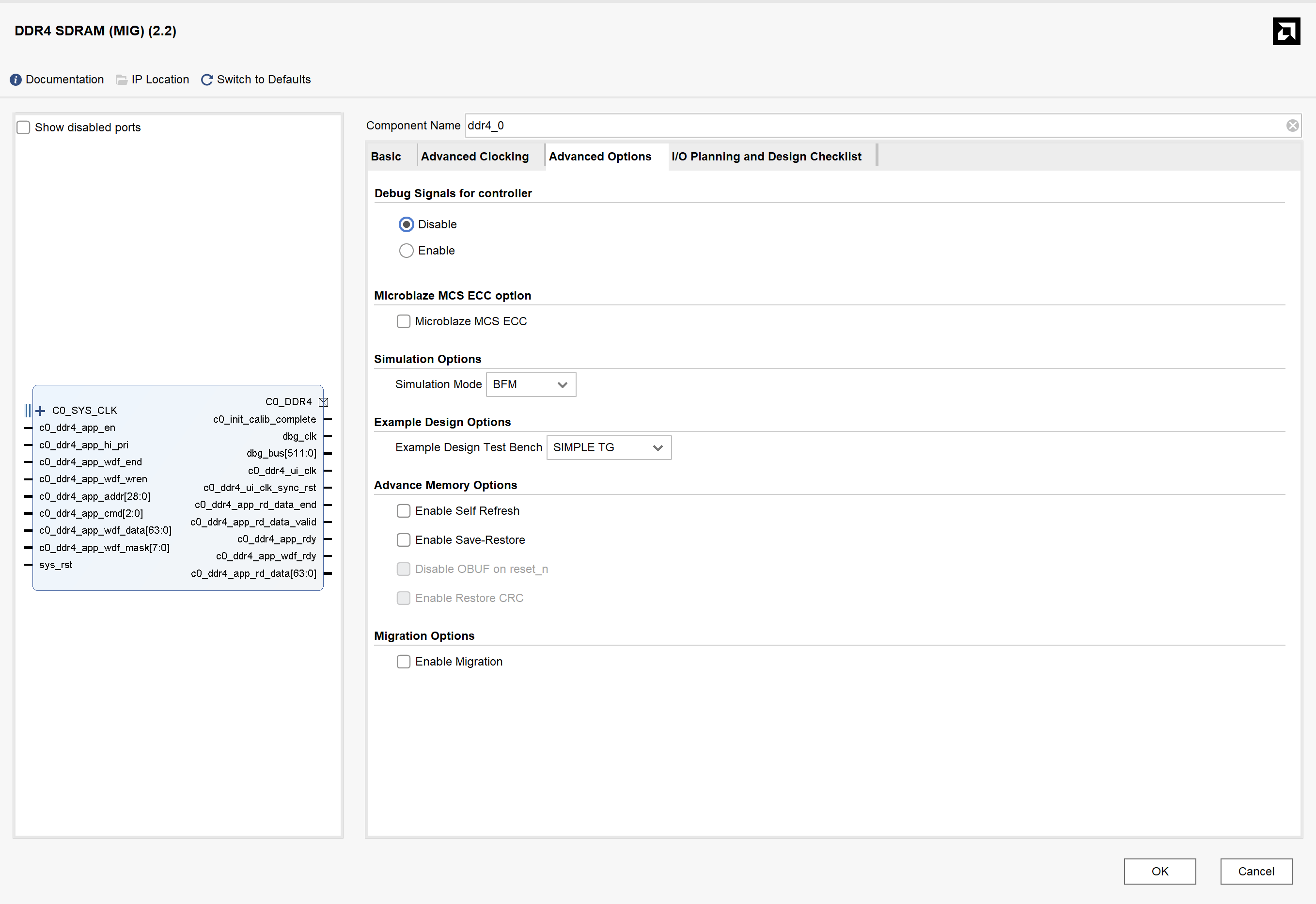The height and width of the screenshot is (904, 1316).
Task: Select the Disable debug signals radio button
Action: tap(406, 225)
